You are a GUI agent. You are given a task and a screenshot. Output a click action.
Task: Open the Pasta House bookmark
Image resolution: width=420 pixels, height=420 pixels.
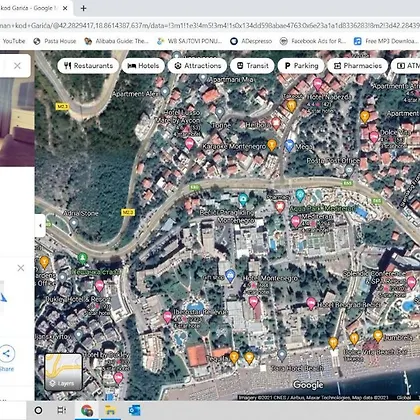tap(55, 41)
